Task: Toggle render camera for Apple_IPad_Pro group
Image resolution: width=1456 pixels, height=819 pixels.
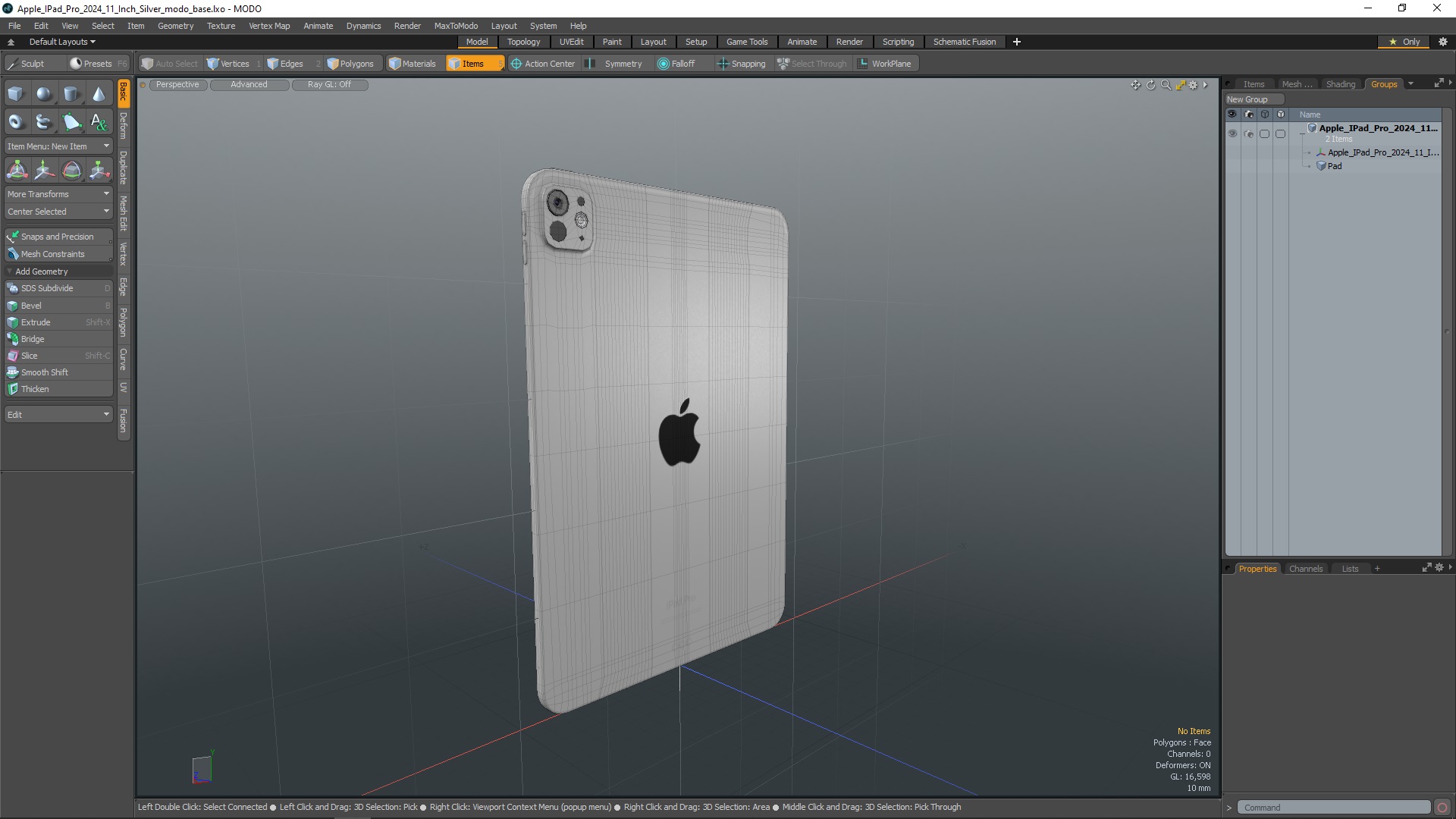Action: coord(1249,133)
